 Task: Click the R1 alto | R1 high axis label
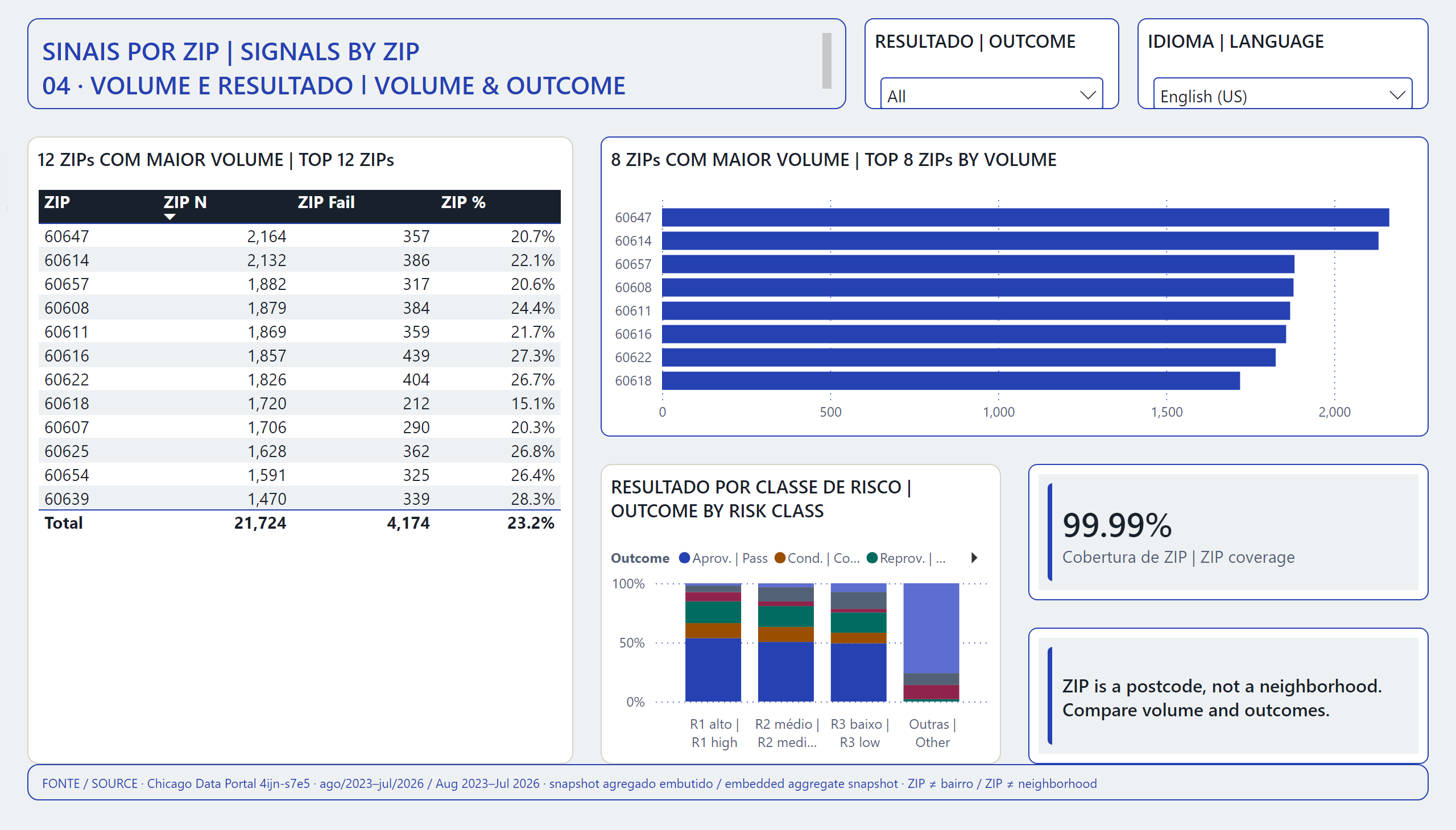tap(714, 733)
